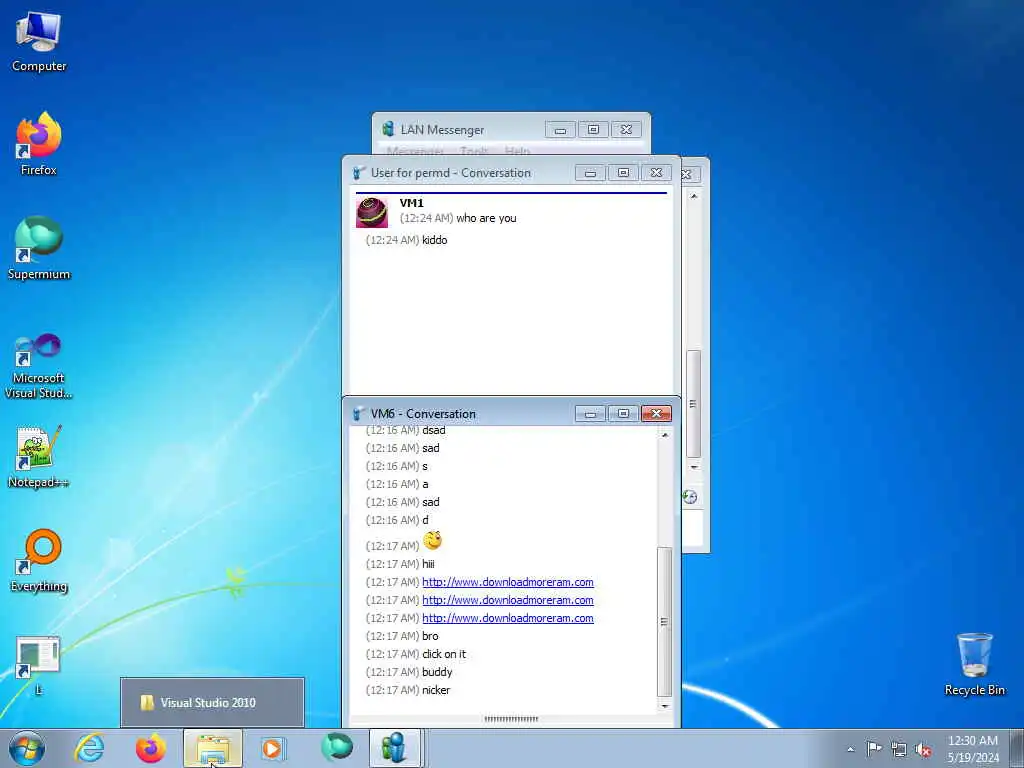Select the LAN Messenger taskbar button

(395, 748)
